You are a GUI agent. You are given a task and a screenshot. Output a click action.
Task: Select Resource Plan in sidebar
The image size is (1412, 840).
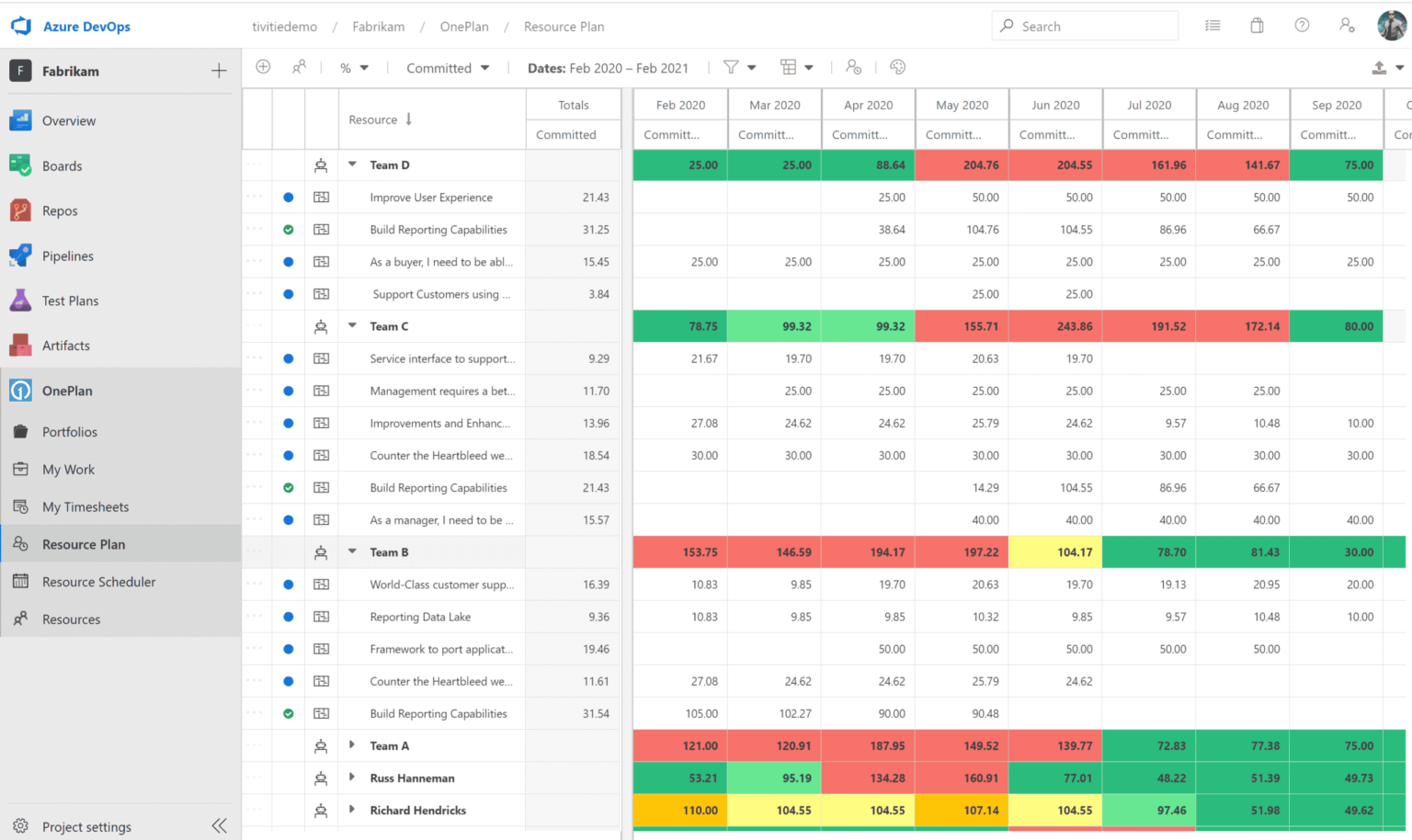[x=120, y=544]
